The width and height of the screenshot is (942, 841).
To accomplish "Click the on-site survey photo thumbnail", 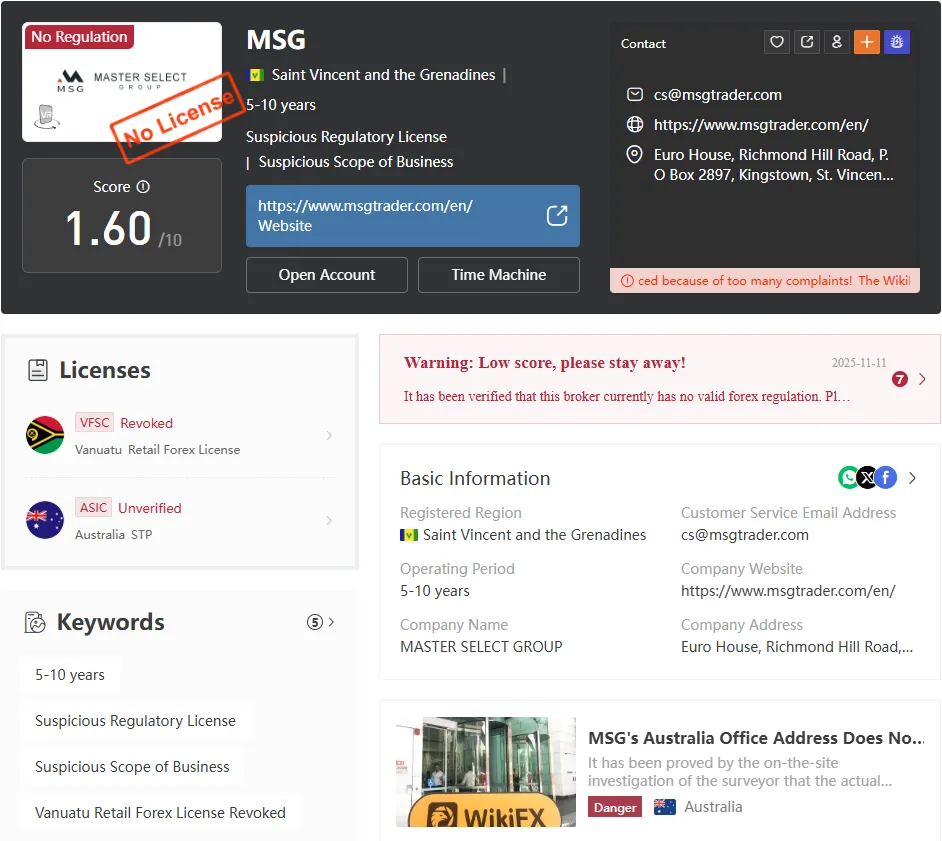I will tap(485, 771).
